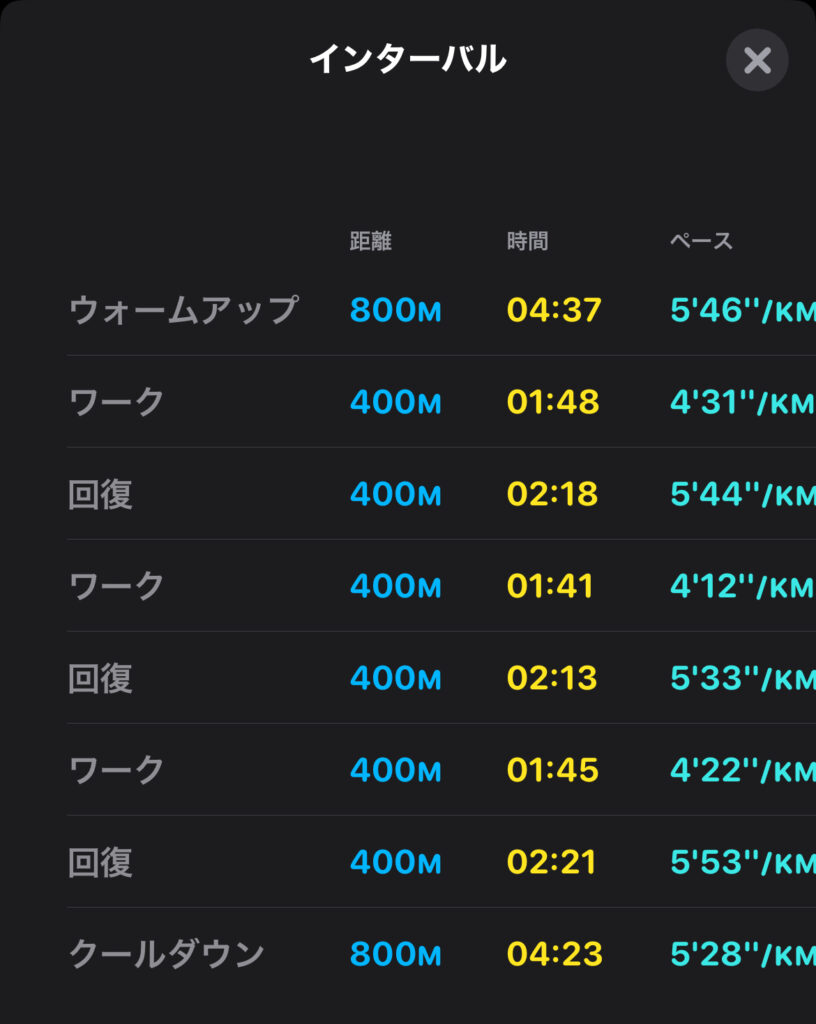The width and height of the screenshot is (816, 1024).
Task: Tap the cooldown 800m distance
Action: [x=396, y=954]
